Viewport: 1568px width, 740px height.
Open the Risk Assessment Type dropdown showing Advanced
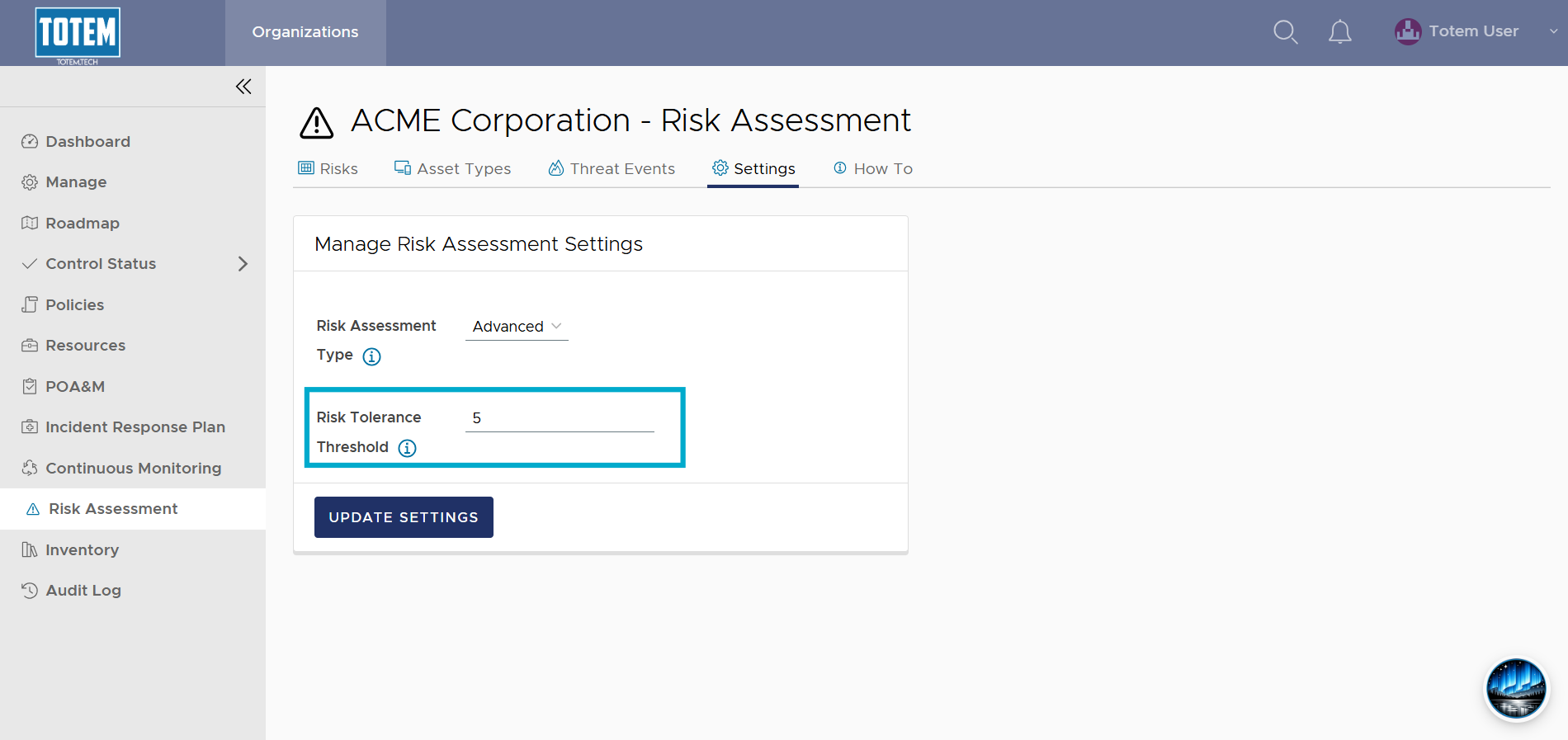tap(517, 327)
